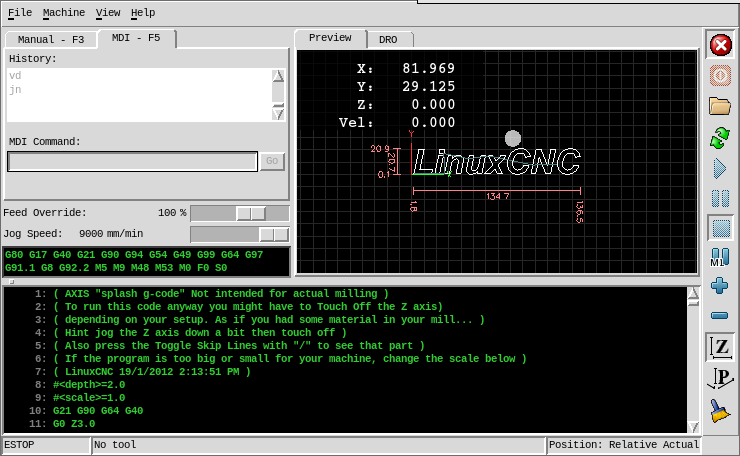Zoom out with the blue minus icon
The image size is (740, 456).
(x=720, y=315)
